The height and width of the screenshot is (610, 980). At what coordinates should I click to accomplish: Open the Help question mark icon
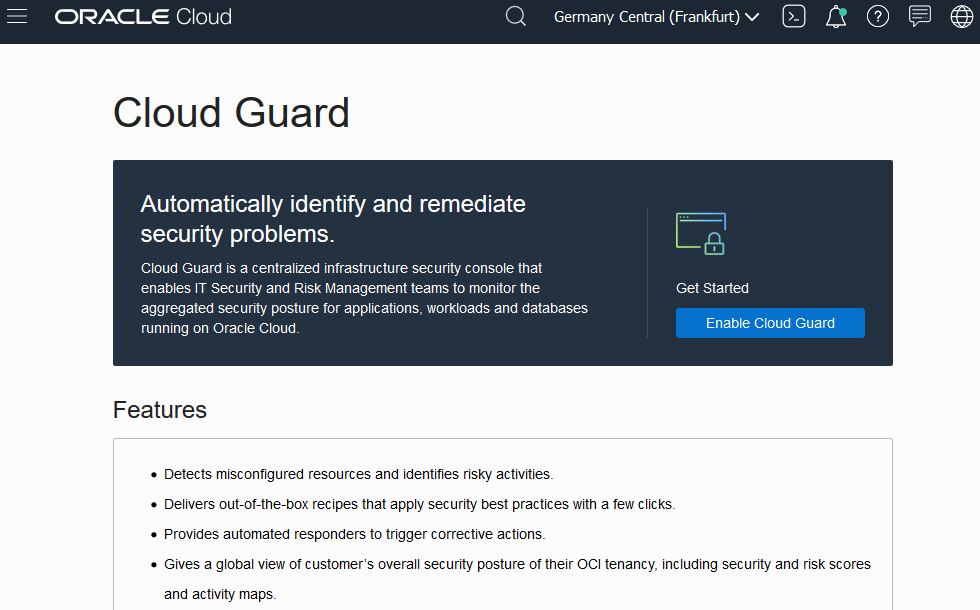coord(878,16)
